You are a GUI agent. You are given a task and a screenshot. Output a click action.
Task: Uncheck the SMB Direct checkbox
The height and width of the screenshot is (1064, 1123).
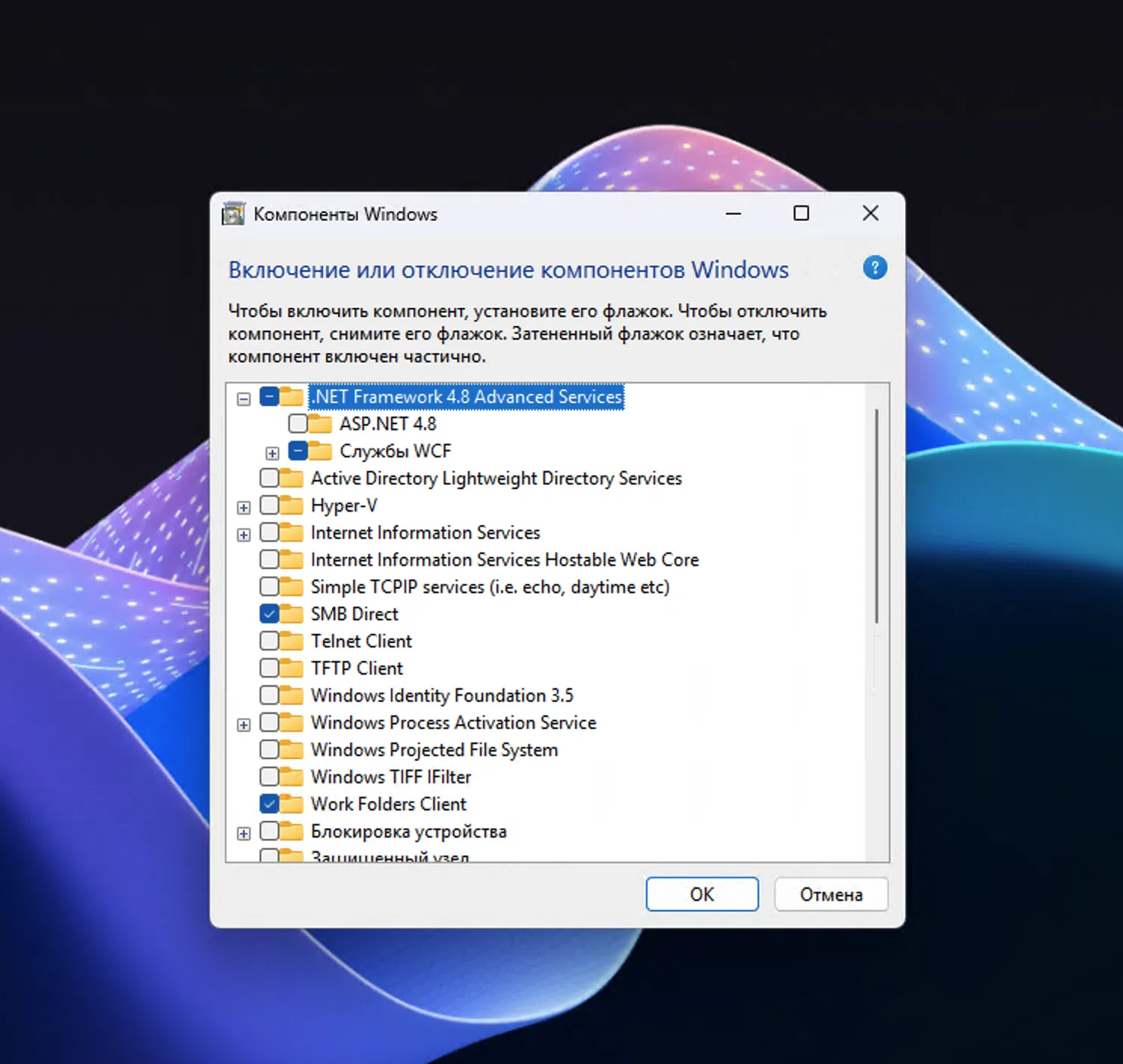[269, 613]
